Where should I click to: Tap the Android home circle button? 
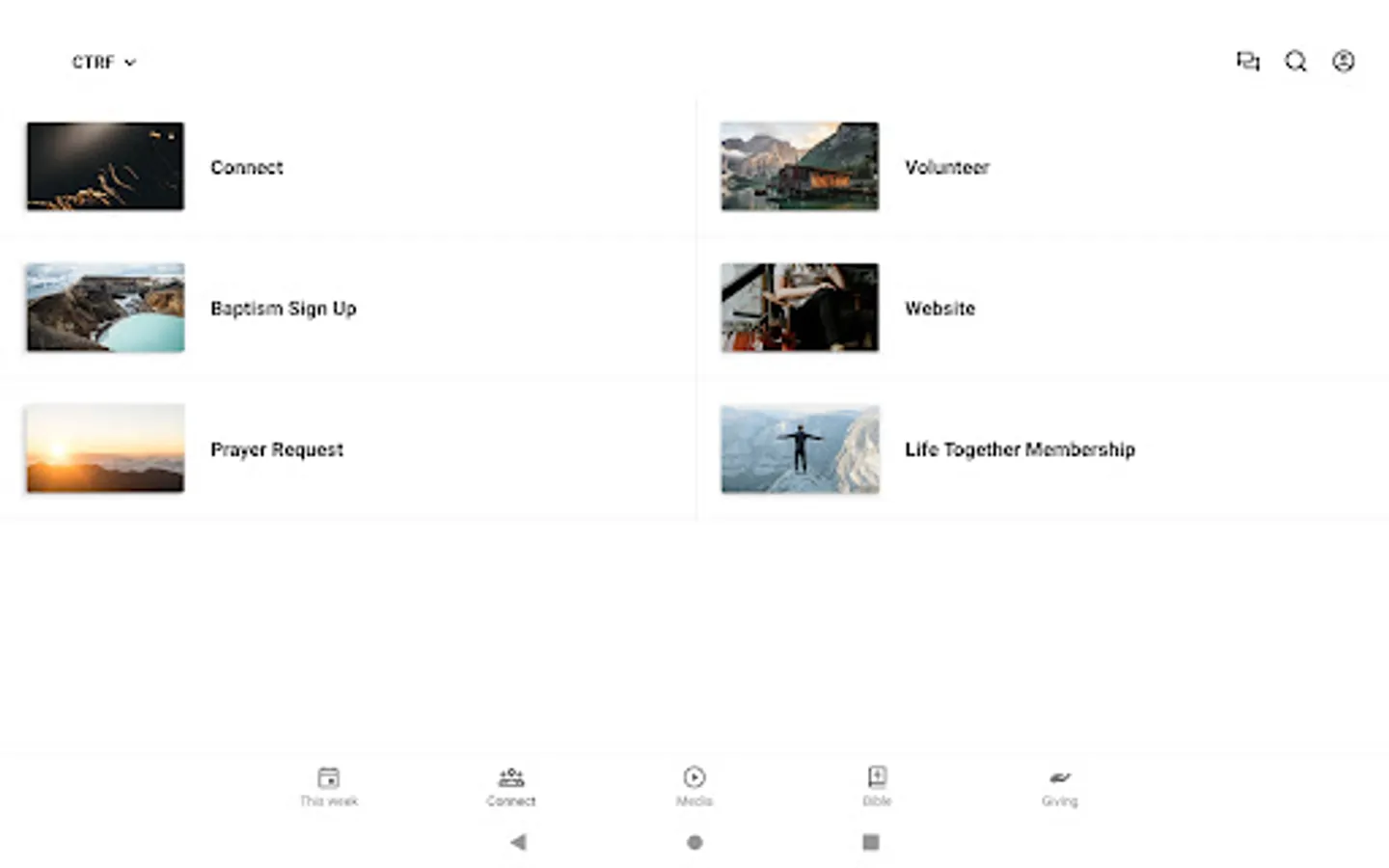point(694,842)
